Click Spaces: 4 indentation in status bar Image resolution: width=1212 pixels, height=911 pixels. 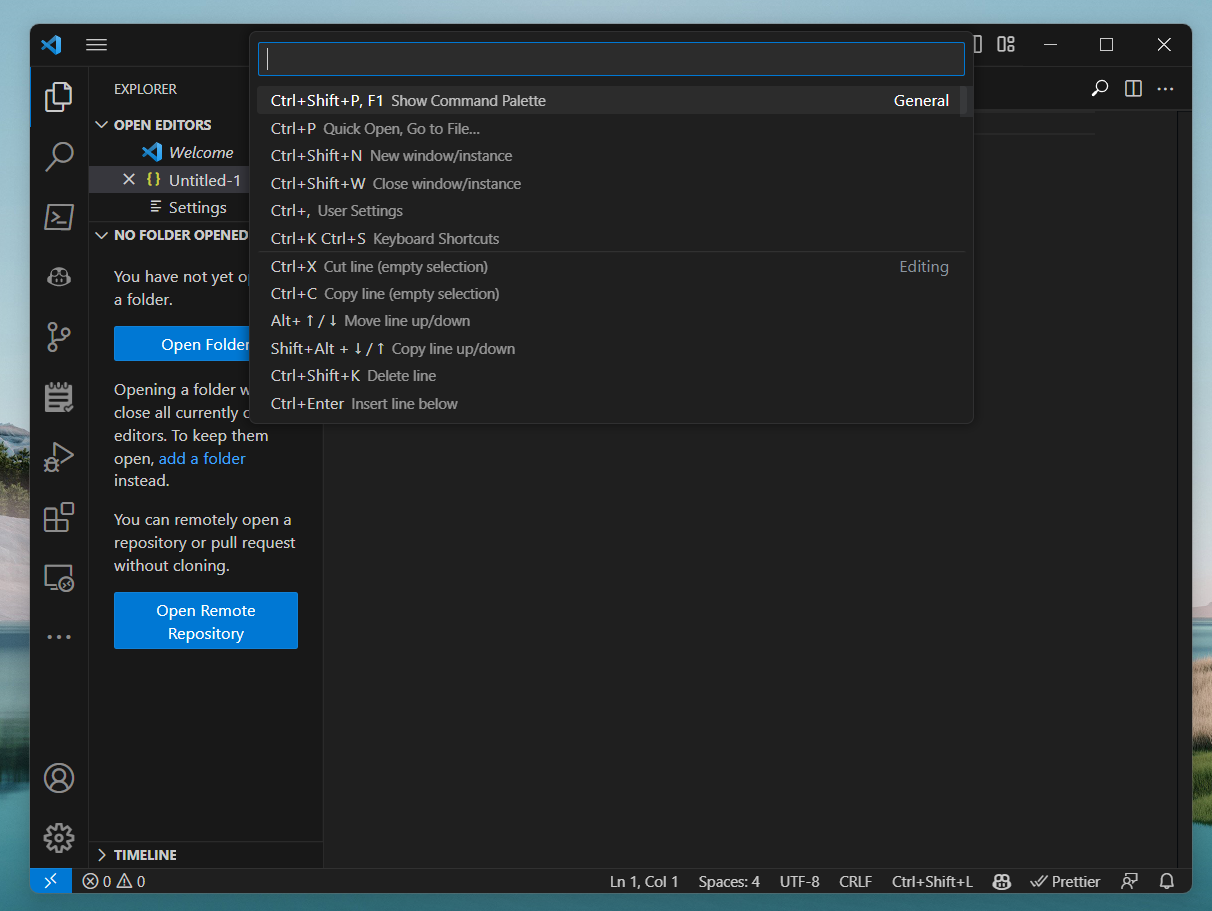(729, 881)
